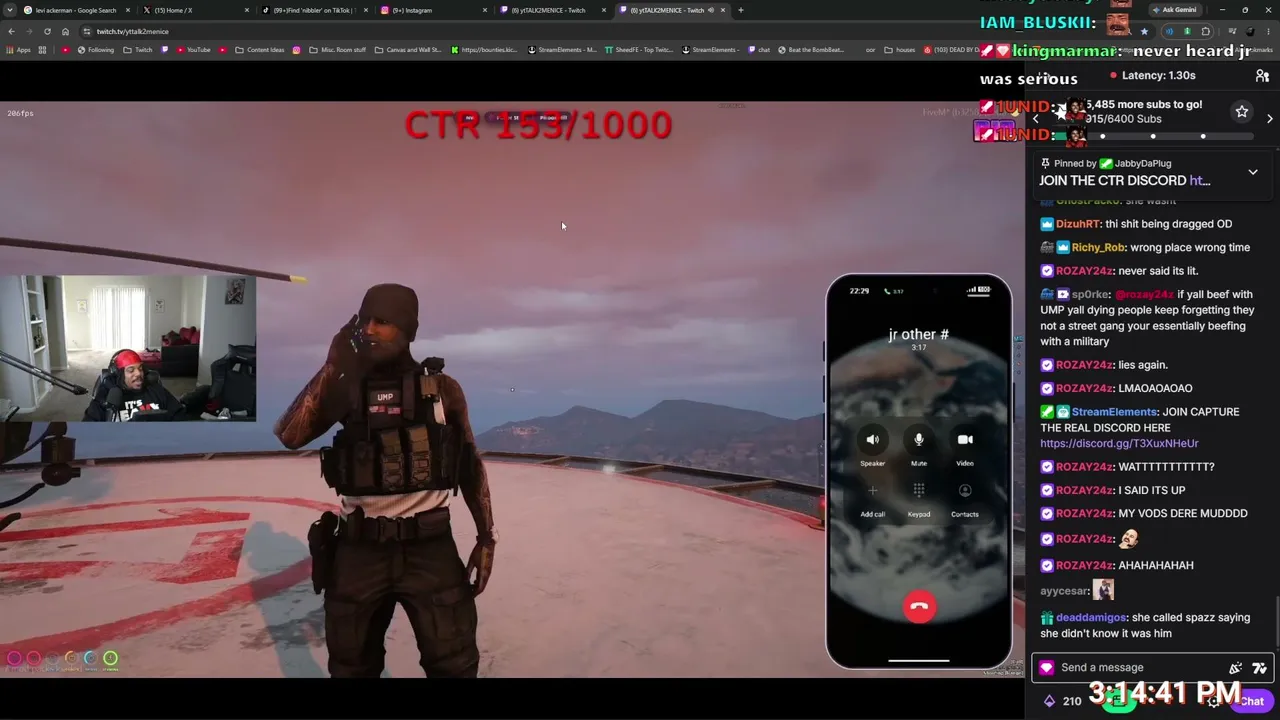Click the subs goal progress bar
Viewport: 1280px width, 720px height.
pos(1153,136)
